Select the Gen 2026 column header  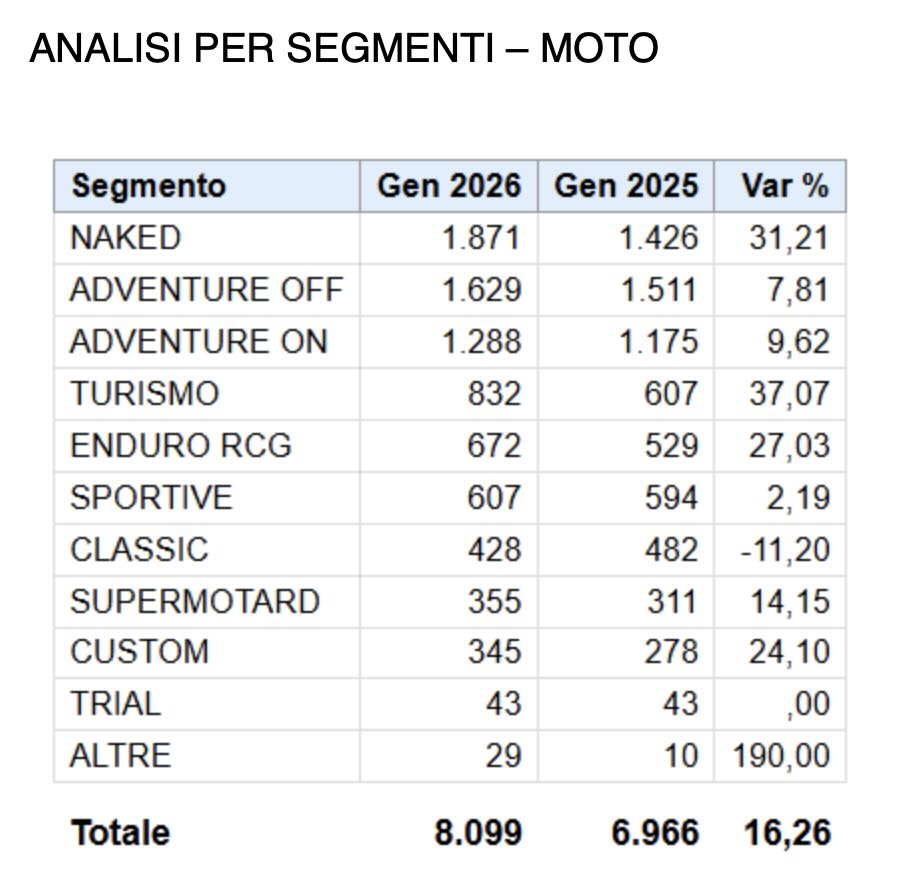(449, 186)
